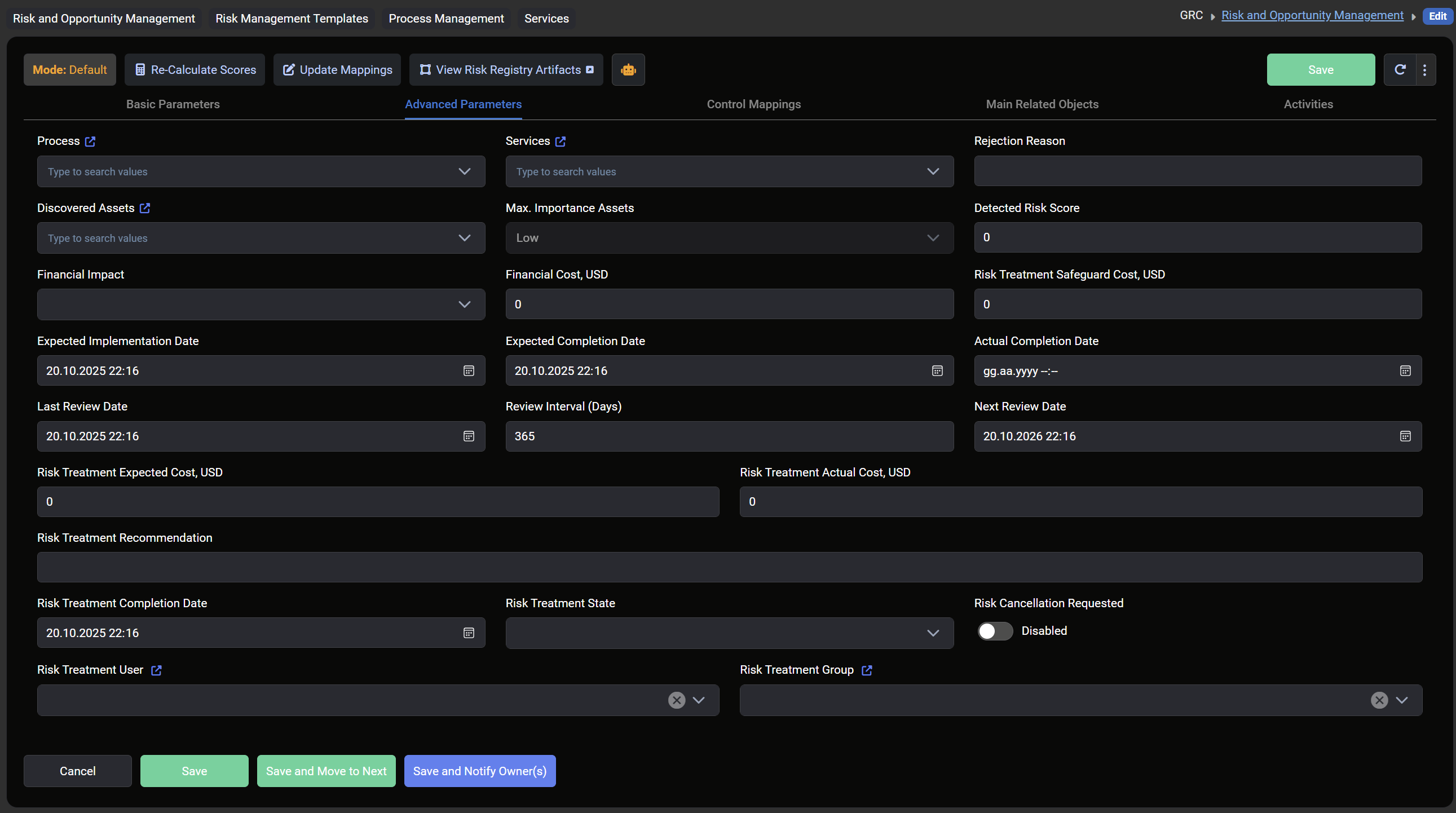The image size is (1456, 813).
Task: Expand the Services search dropdown
Action: coord(933,171)
